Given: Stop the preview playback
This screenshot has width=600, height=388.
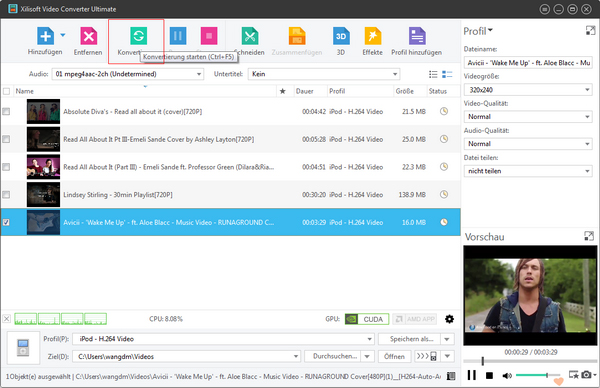Looking at the screenshot, I should tap(489, 376).
